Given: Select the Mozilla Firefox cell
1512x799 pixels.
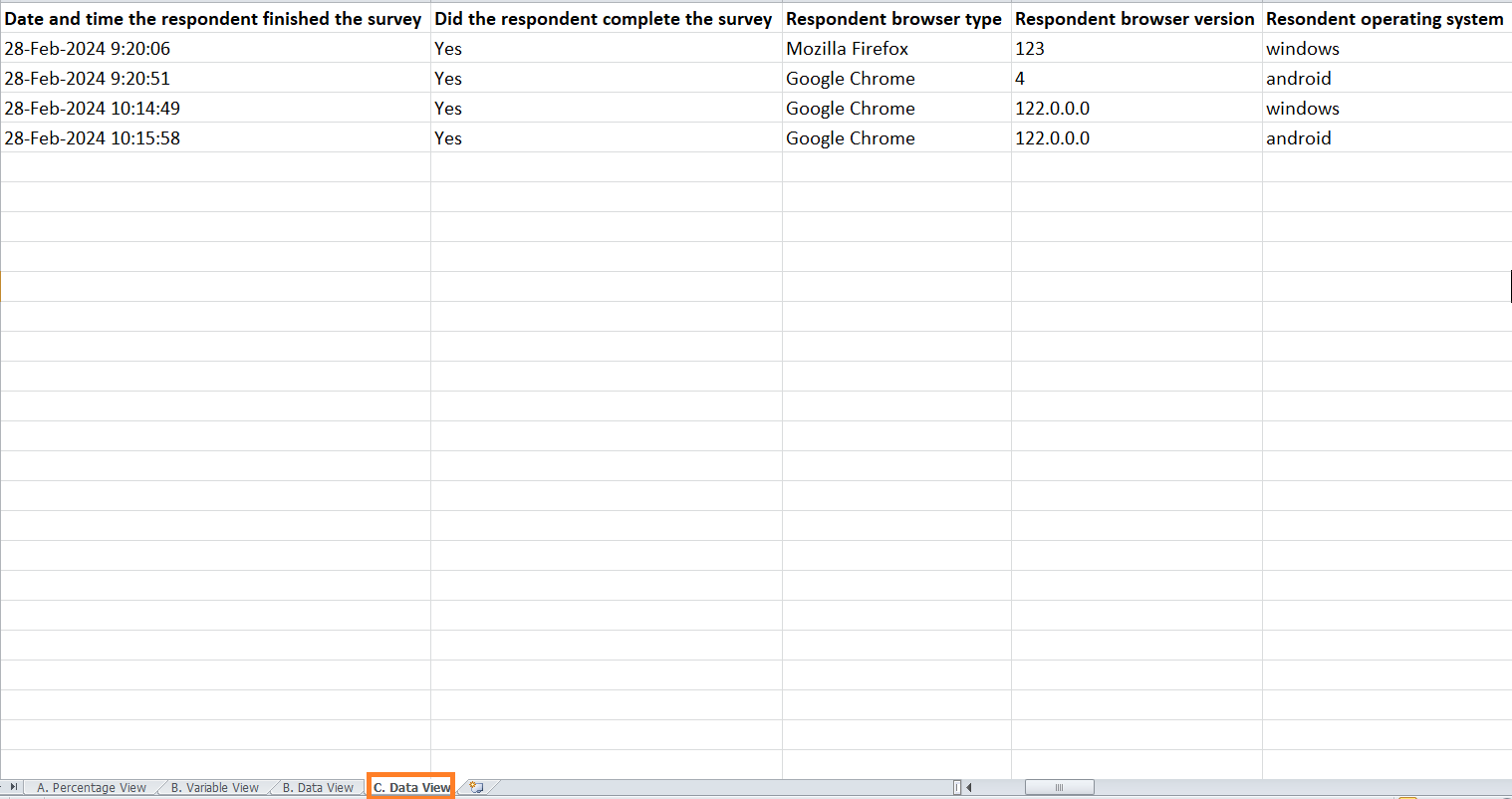Looking at the screenshot, I should point(847,49).
